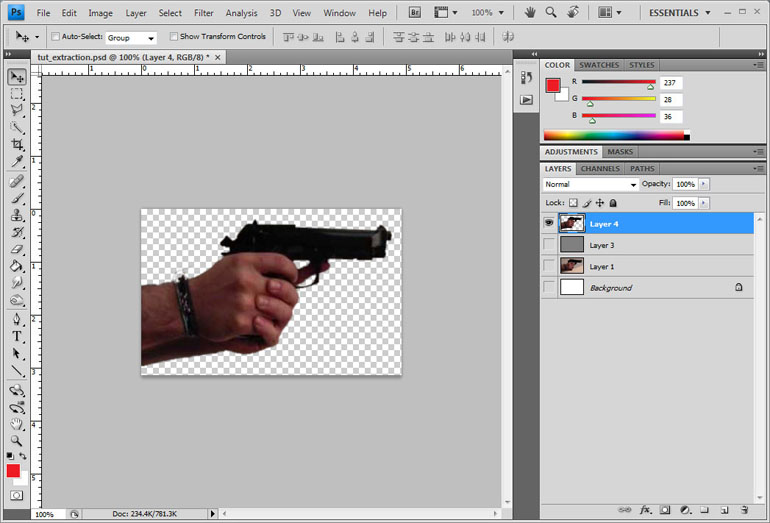Select the Brush tool
The height and width of the screenshot is (523, 770).
[x=17, y=198]
